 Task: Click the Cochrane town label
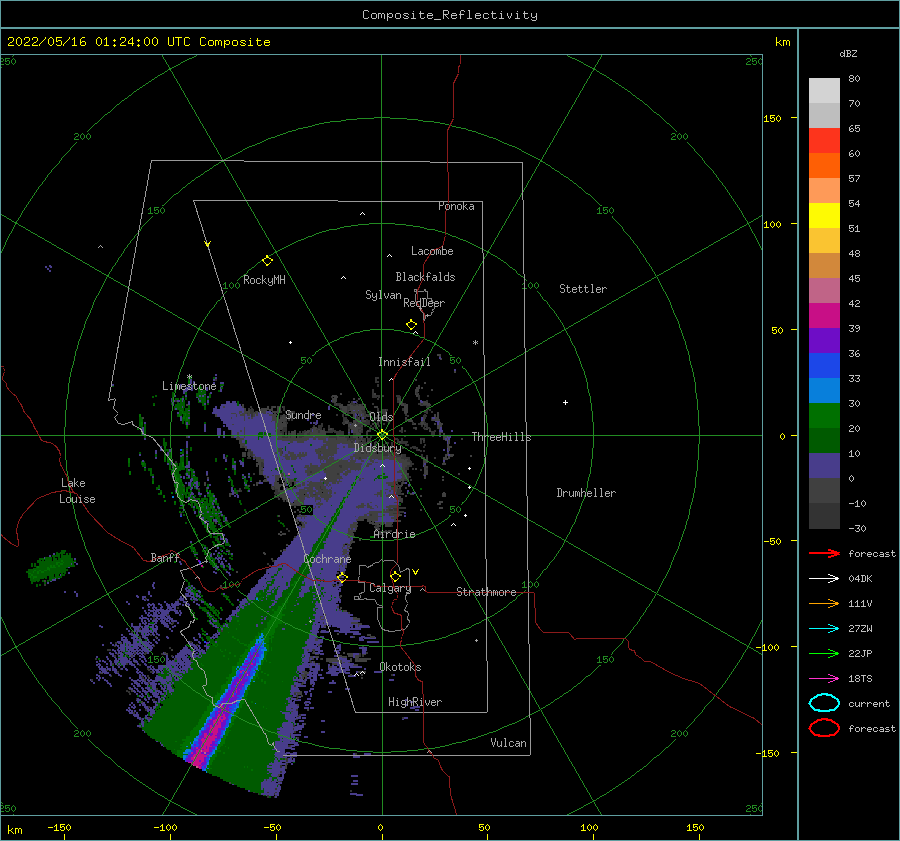(x=327, y=559)
